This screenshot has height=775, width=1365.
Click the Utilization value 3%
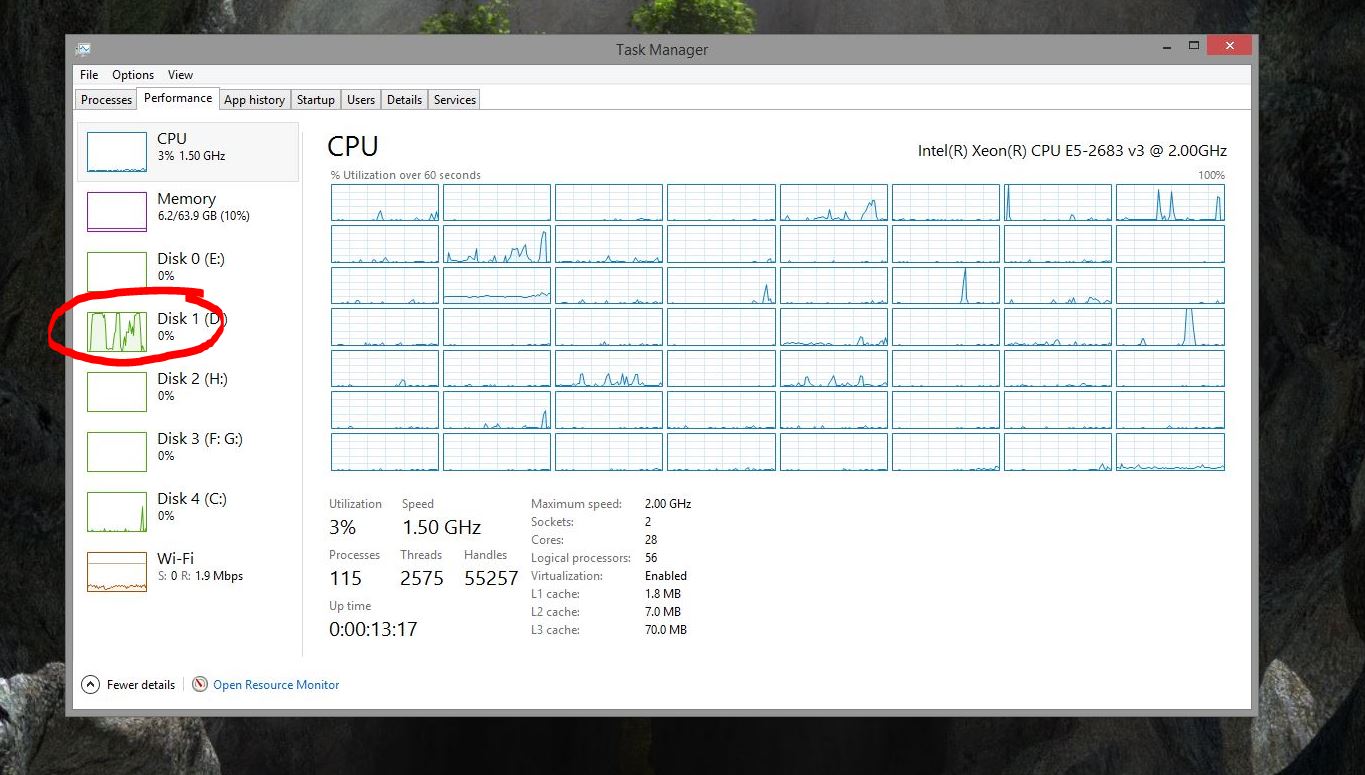tap(342, 527)
